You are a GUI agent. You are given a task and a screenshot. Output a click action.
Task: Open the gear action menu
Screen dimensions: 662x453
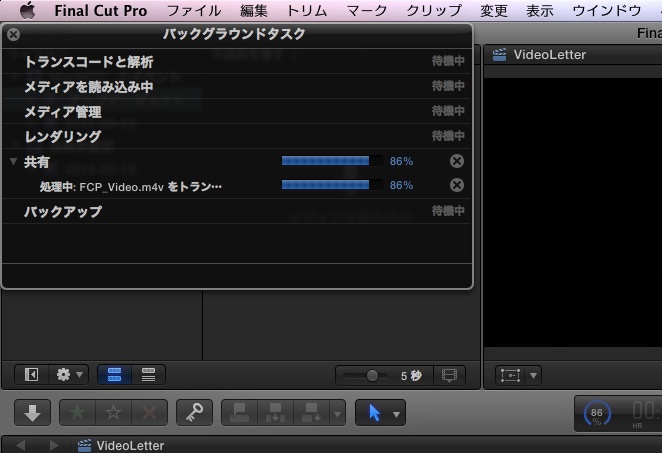point(68,374)
